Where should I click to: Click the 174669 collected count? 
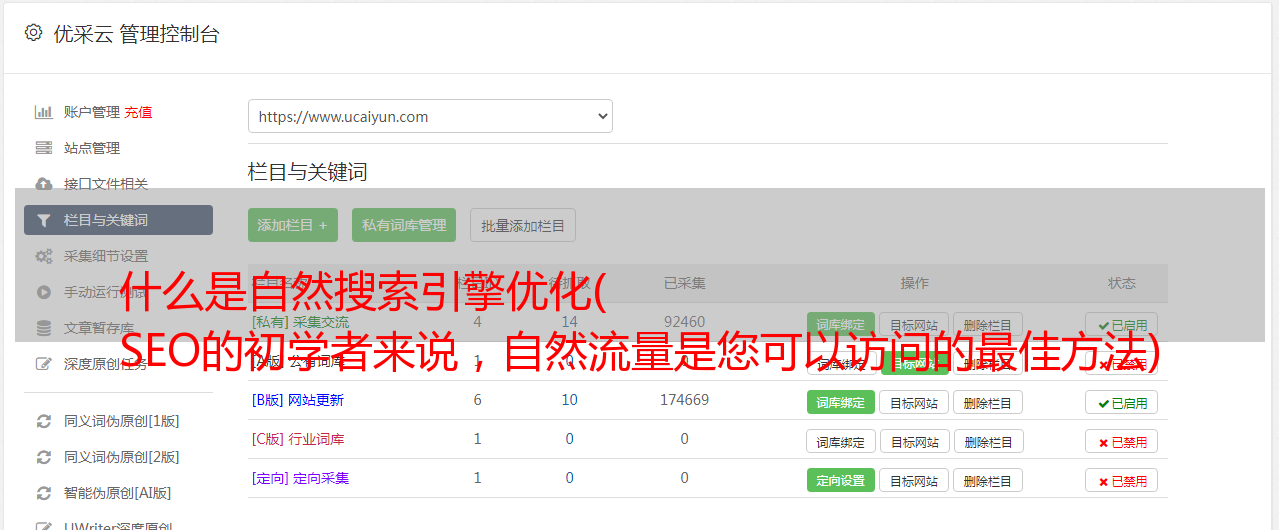(x=684, y=400)
